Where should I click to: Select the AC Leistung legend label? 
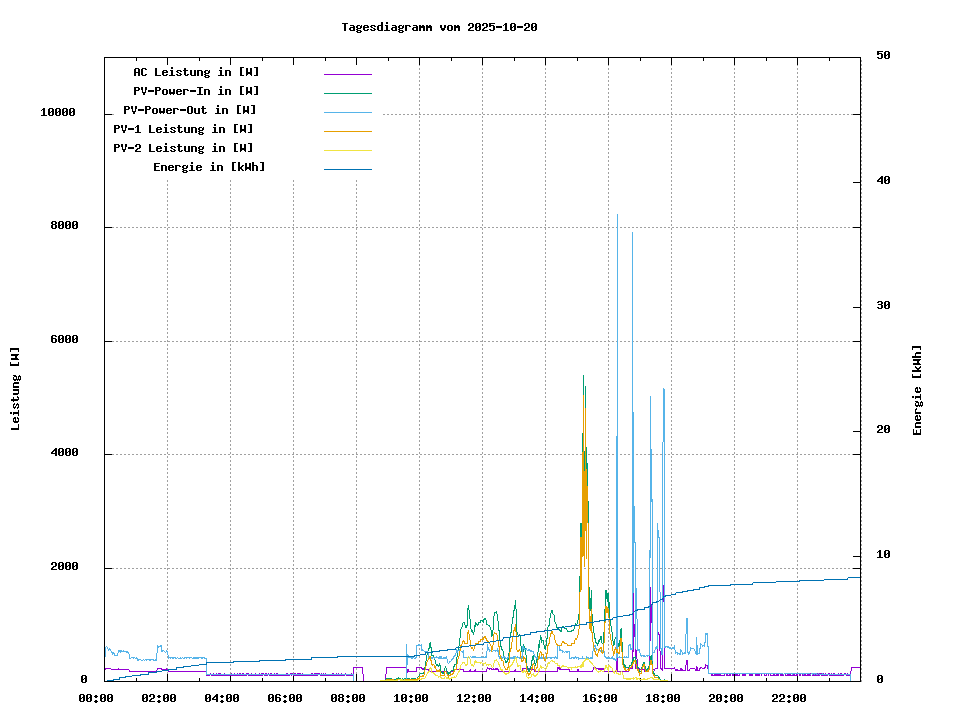[196, 72]
